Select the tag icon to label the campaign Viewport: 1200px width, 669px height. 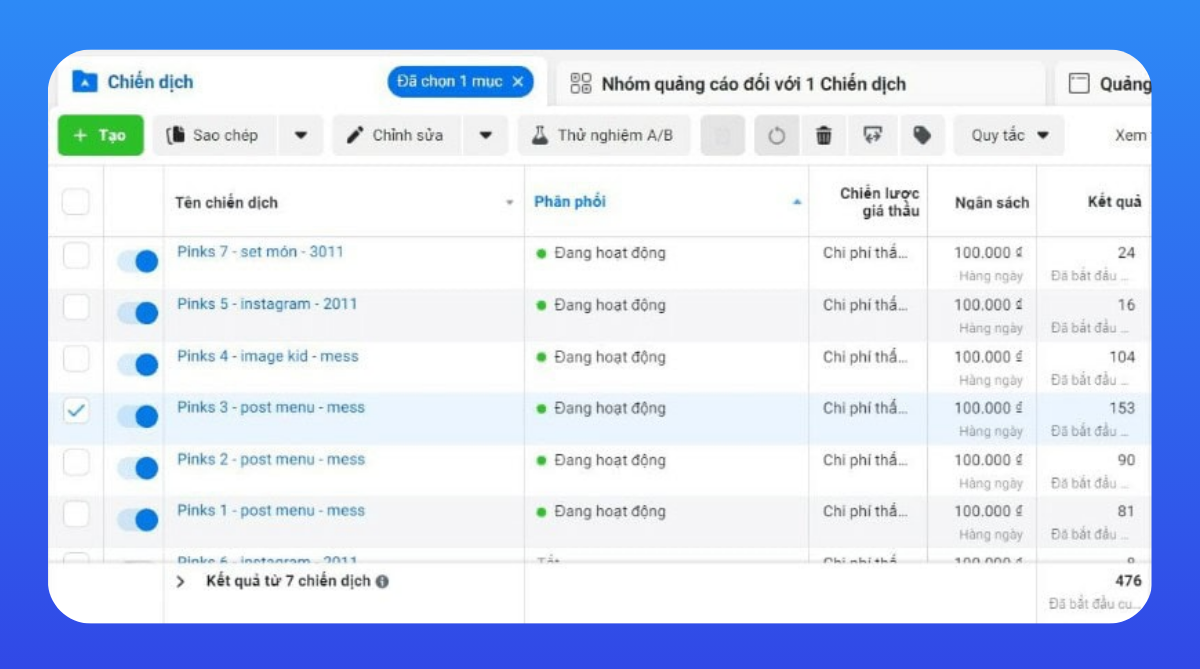921,135
